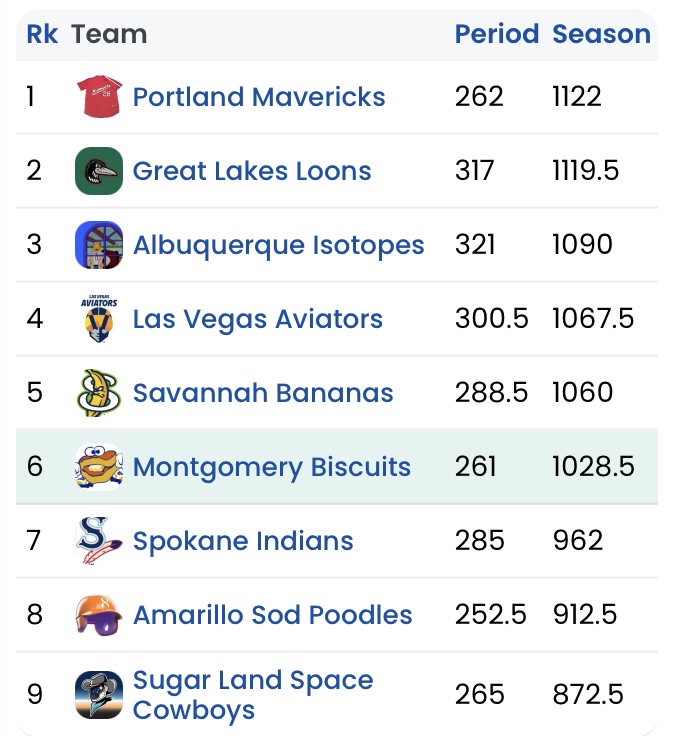Screen dimensions: 675x736
Task: Click the Portland Mavericks red jersey logo
Action: (x=99, y=96)
